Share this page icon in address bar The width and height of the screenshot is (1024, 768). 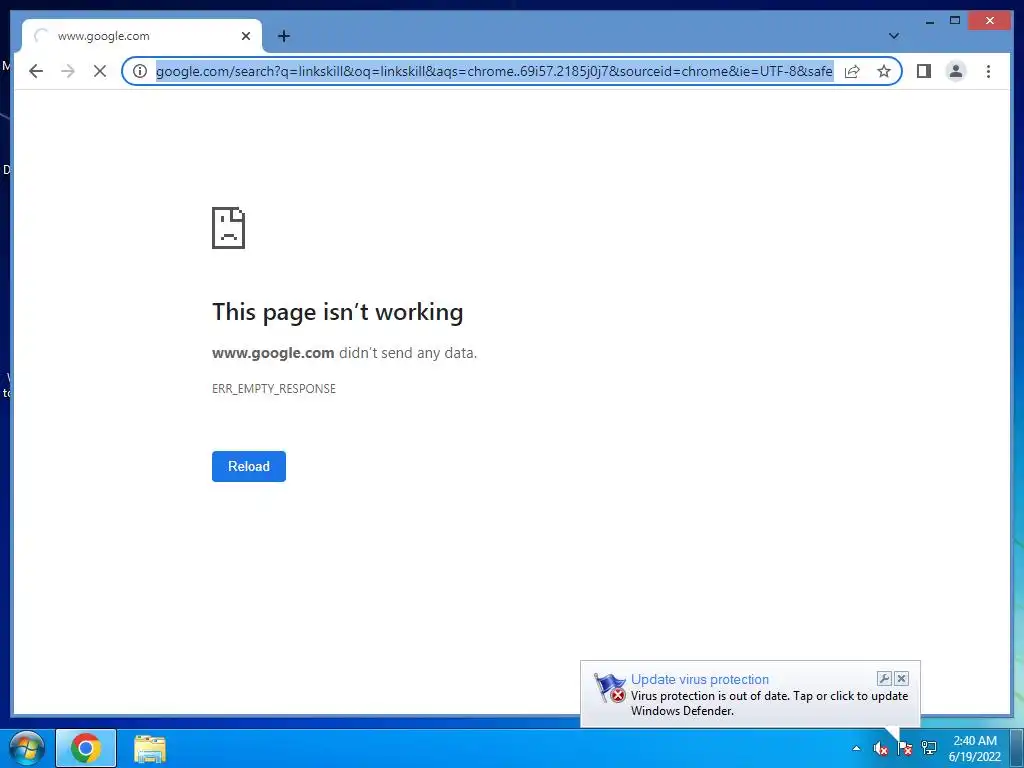[852, 71]
